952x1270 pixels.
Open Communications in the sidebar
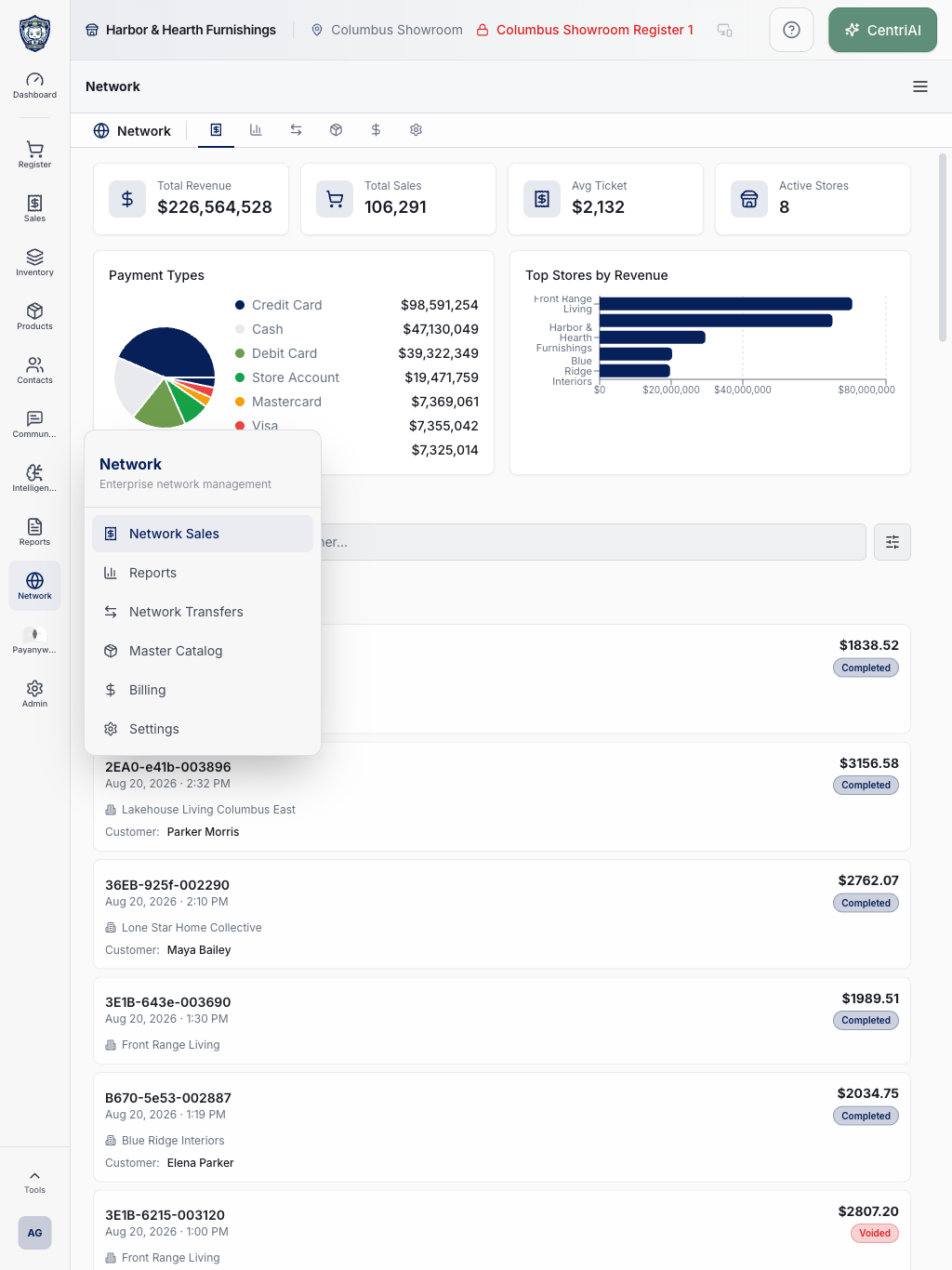pos(34,424)
